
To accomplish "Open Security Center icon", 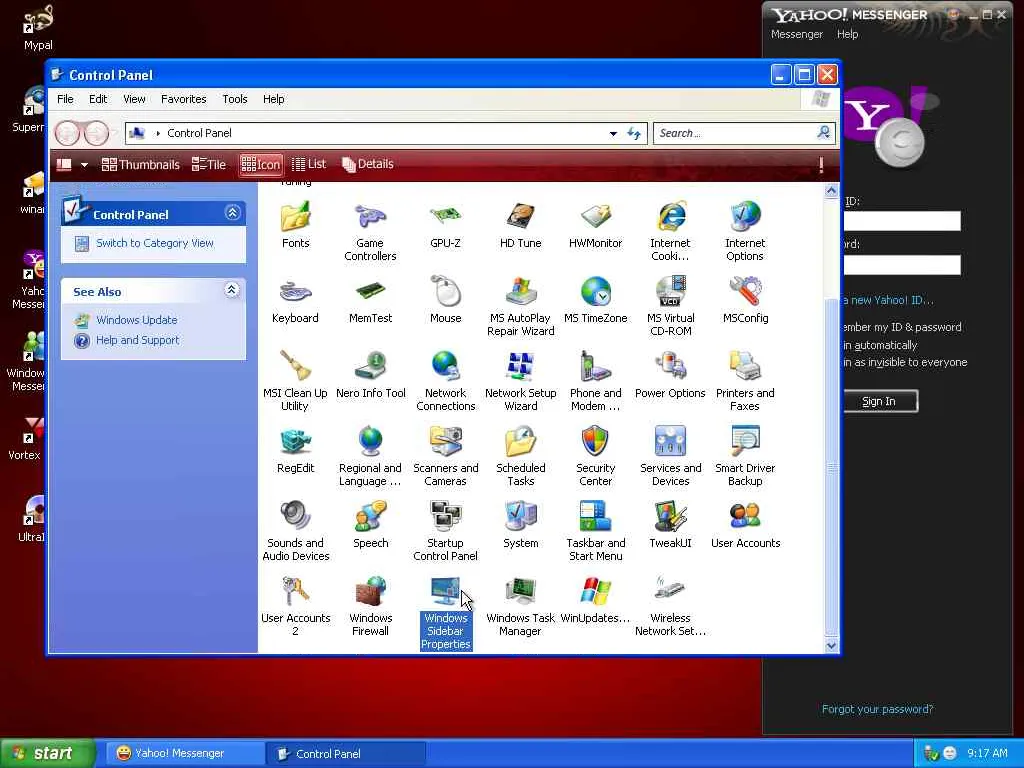I will tap(596, 443).
